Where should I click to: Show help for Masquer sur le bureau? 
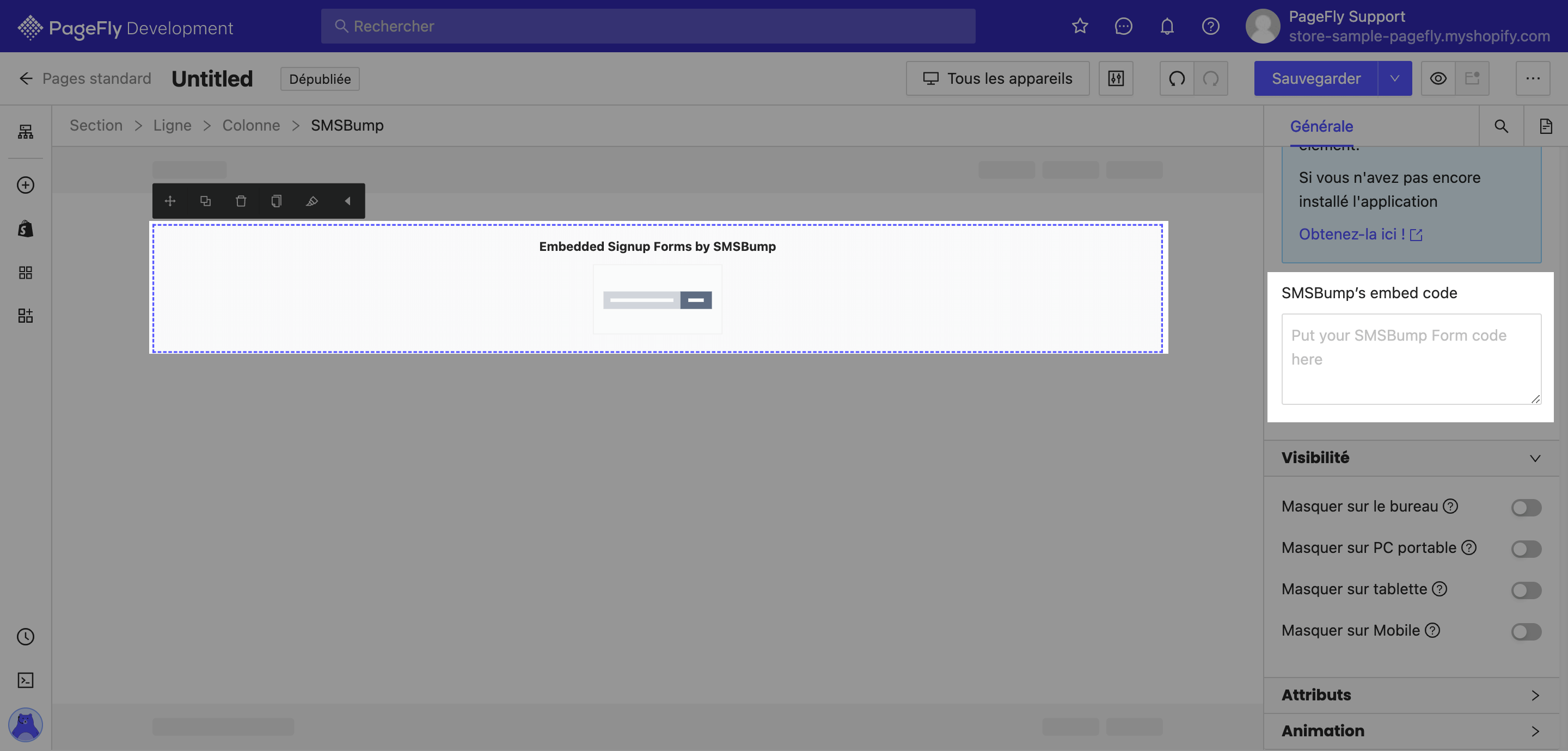click(x=1450, y=506)
